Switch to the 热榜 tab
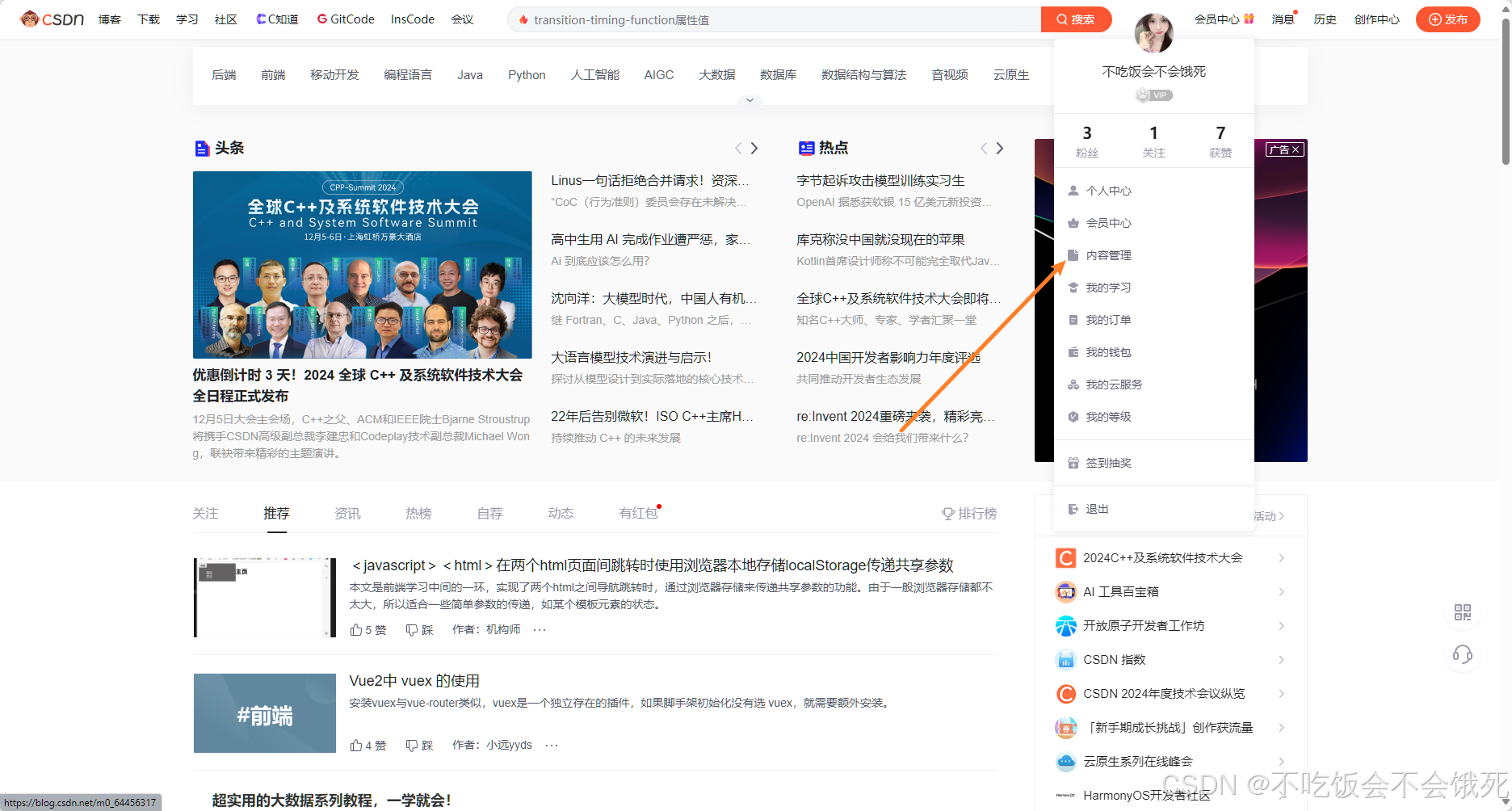 418,513
